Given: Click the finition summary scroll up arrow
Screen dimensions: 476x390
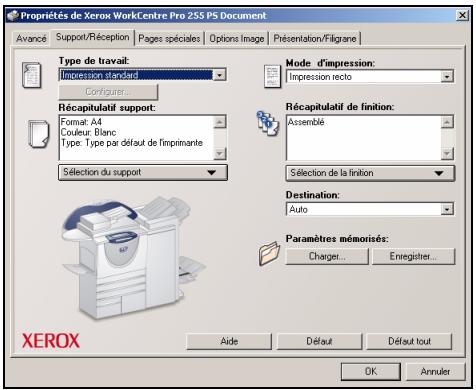Looking at the screenshot, I should pos(447,122).
